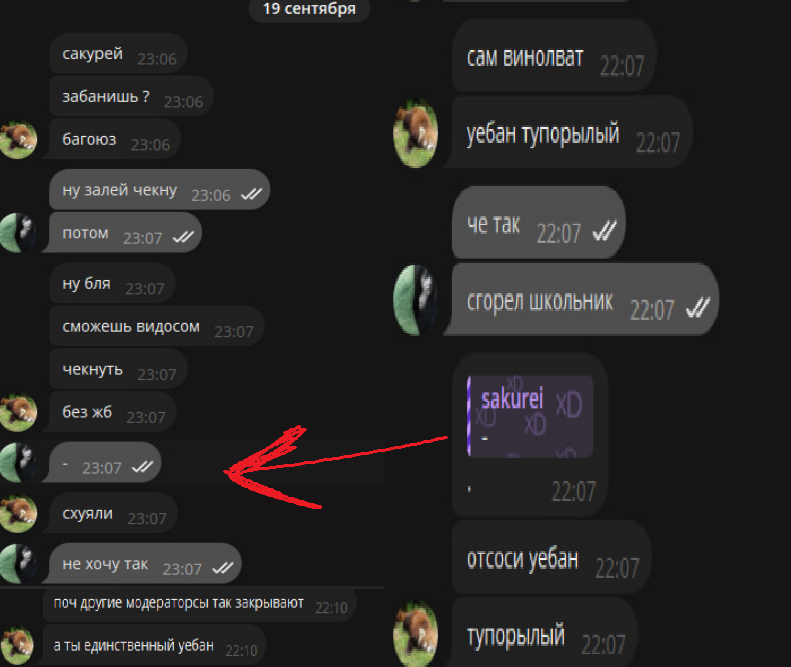Viewport: 791px width, 667px height.
Task: Click the avatar beside the '-' 23:07 message
Action: coord(18,462)
